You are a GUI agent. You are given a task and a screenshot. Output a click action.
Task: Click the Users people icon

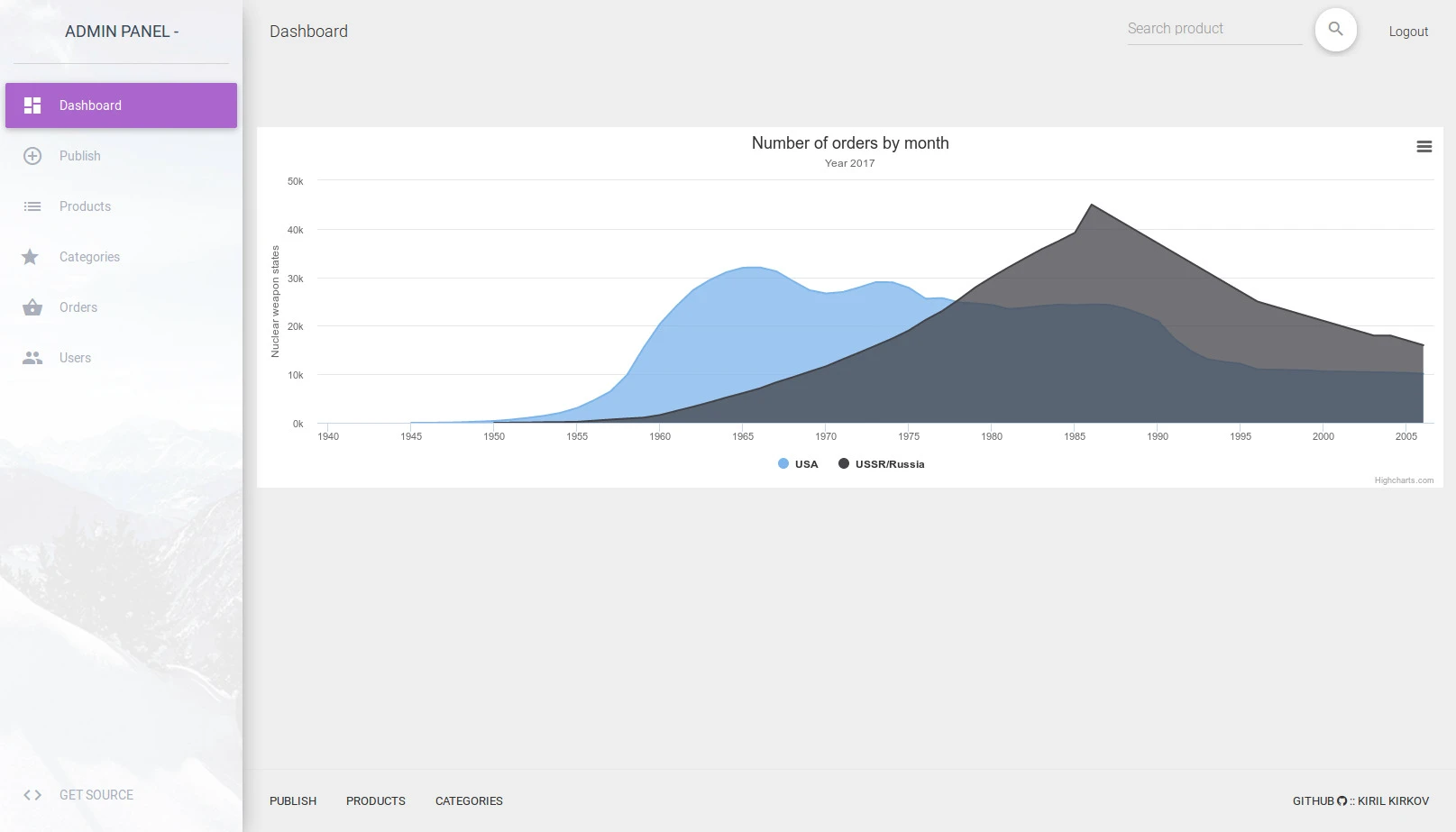(x=32, y=358)
